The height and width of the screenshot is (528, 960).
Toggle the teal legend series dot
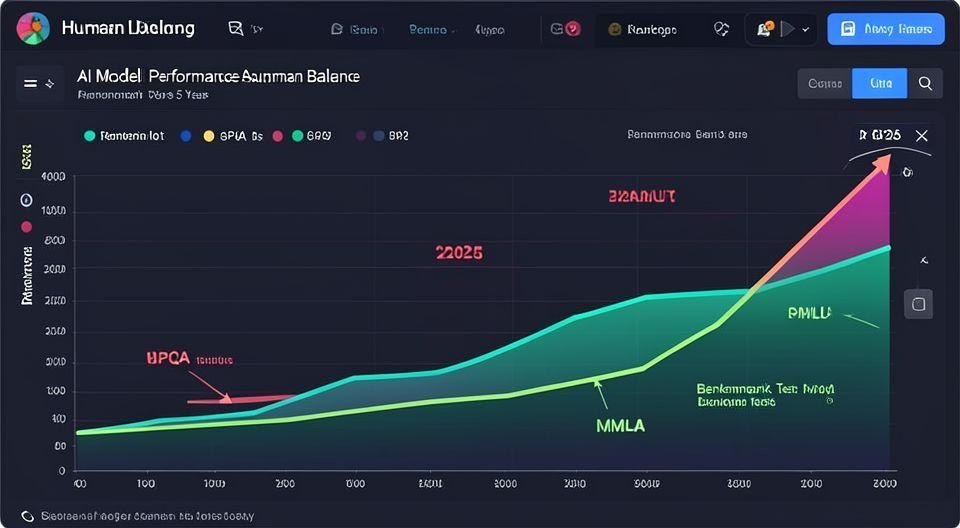click(x=90, y=135)
